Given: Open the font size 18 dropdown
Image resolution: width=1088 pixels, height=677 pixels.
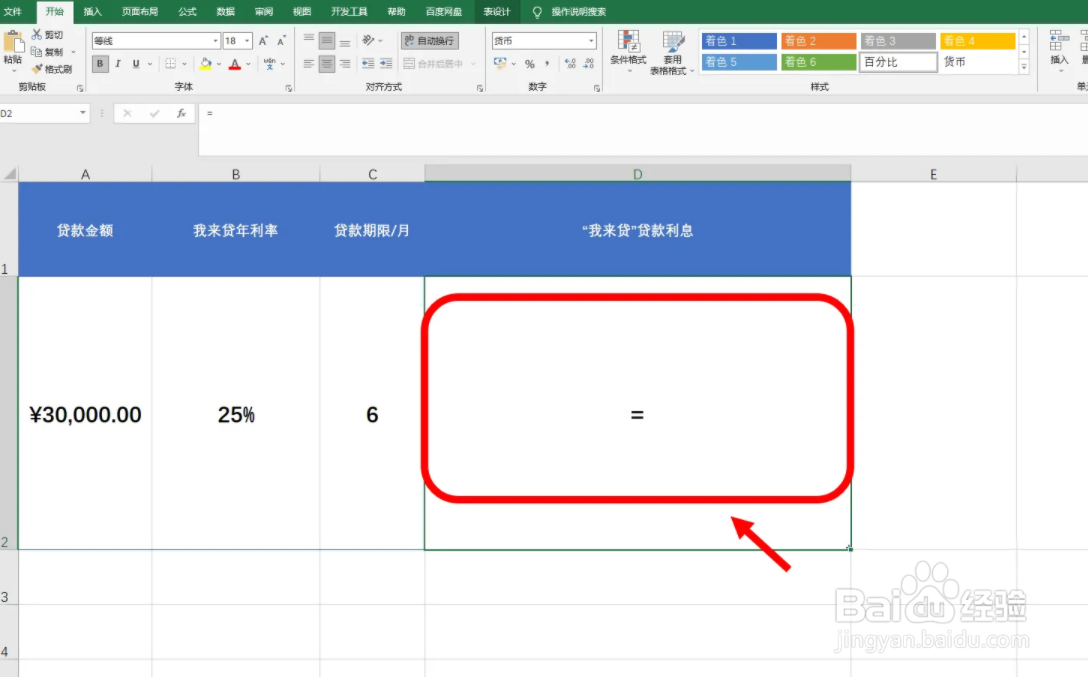Looking at the screenshot, I should click(x=247, y=41).
